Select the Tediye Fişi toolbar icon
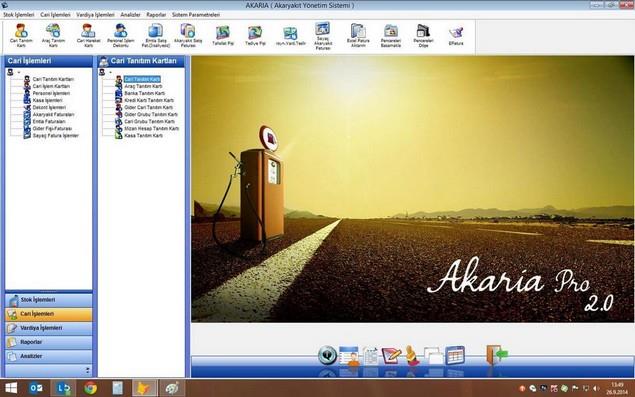The image size is (635, 397). (x=255, y=35)
